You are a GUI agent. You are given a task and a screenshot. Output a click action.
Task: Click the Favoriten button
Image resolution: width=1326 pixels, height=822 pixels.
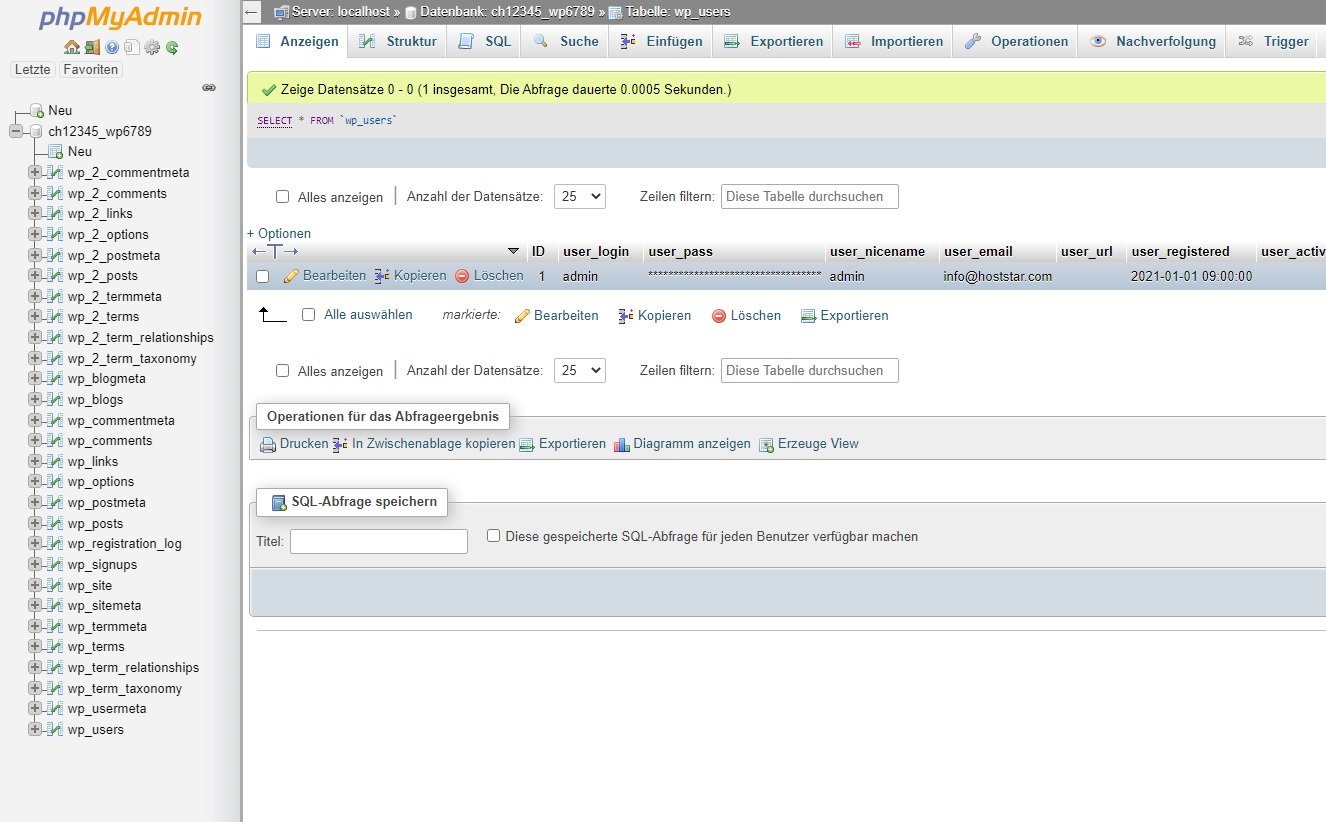(91, 69)
